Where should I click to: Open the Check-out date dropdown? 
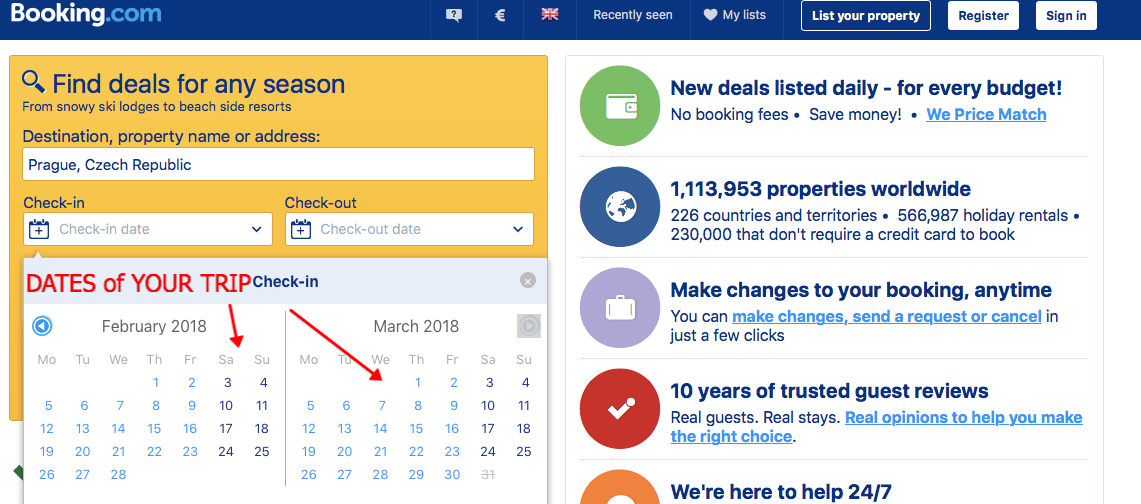pos(409,229)
